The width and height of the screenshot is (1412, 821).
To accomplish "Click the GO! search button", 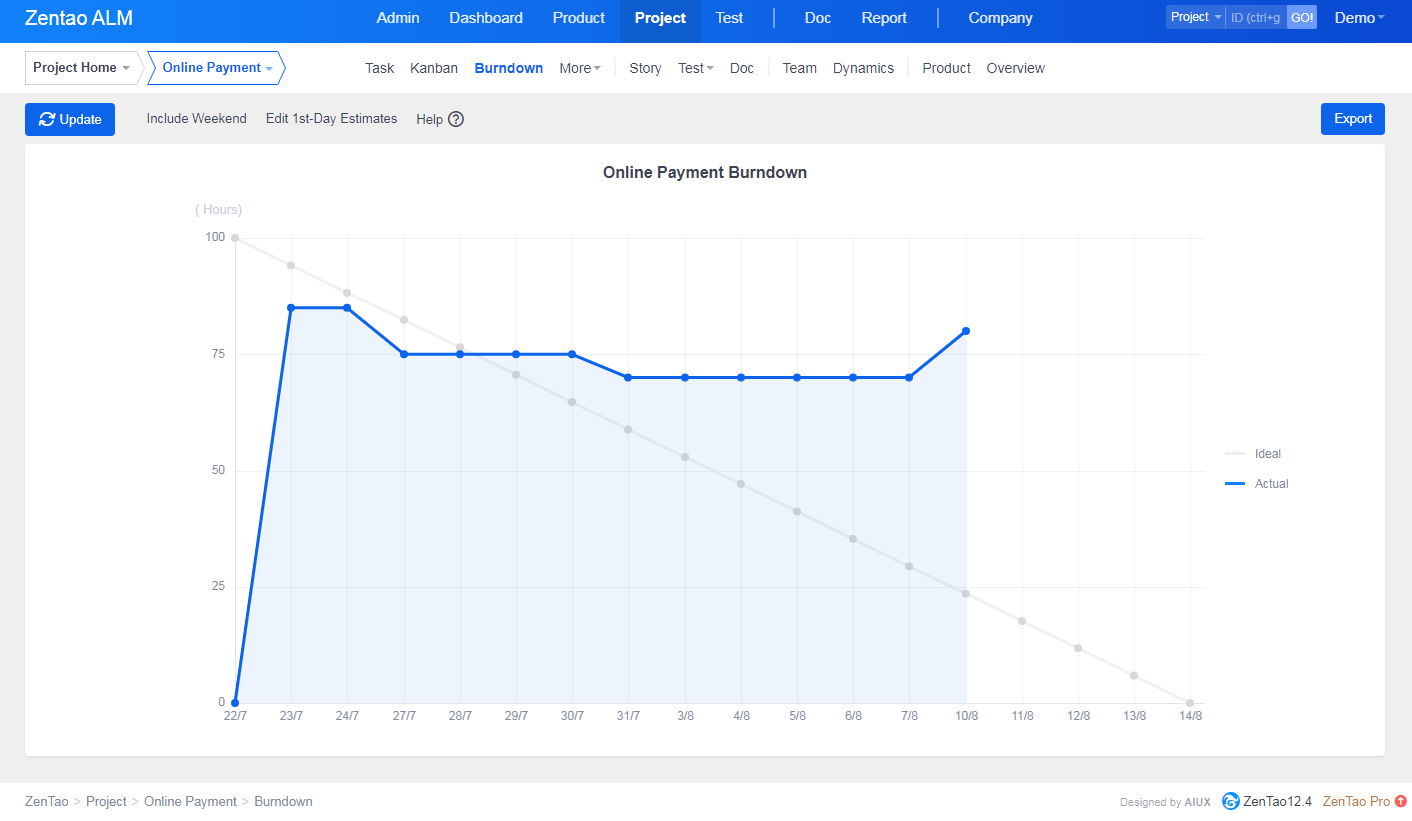I will [x=1301, y=17].
